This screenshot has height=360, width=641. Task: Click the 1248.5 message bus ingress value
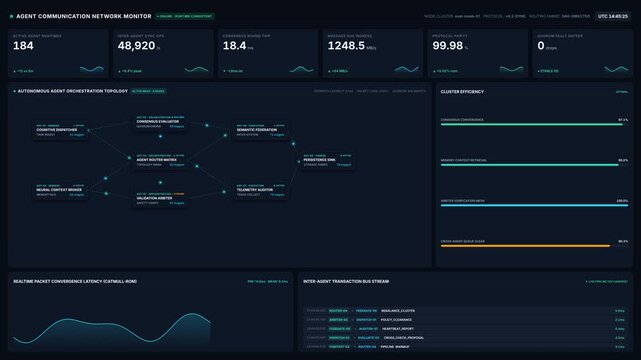tap(346, 46)
